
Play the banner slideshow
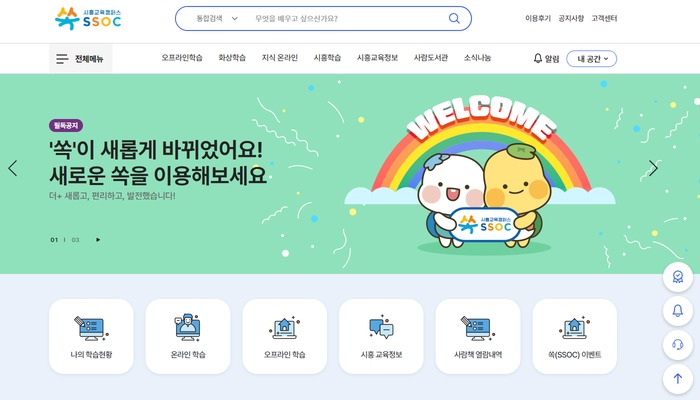click(x=98, y=240)
